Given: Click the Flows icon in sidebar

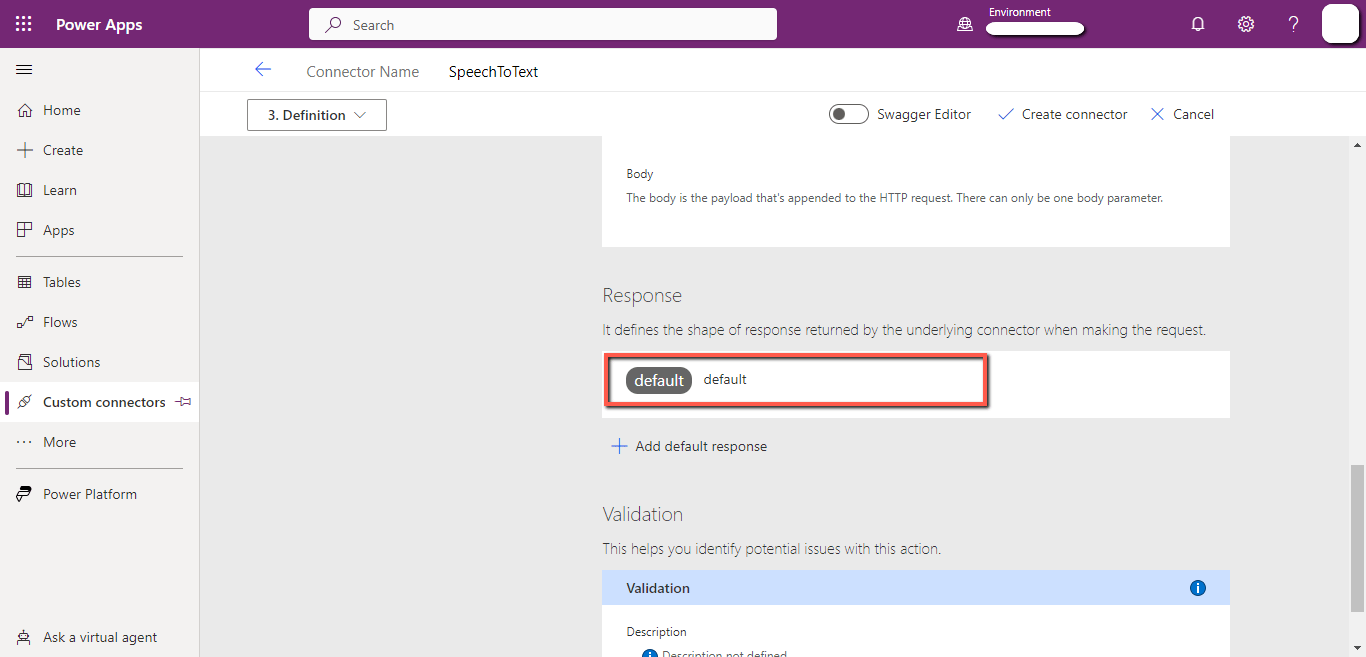Looking at the screenshot, I should click(25, 322).
